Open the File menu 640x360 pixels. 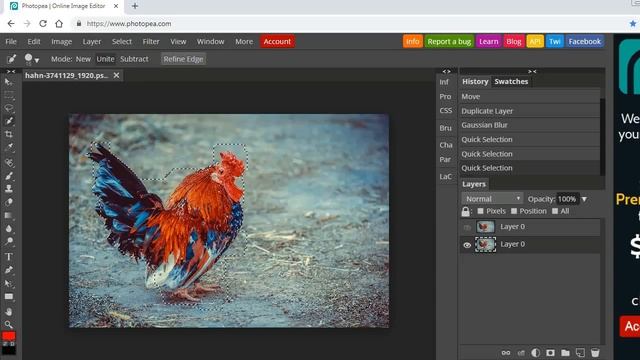pos(11,42)
